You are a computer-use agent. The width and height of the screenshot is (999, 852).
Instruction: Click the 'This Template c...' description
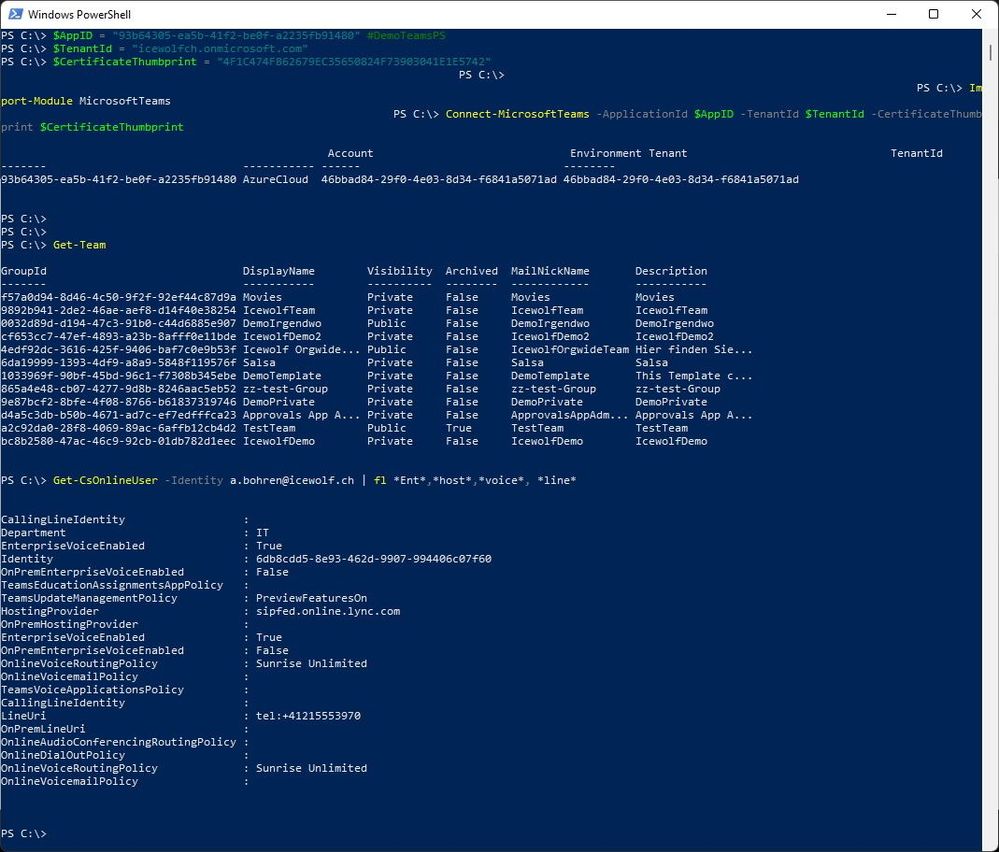694,376
